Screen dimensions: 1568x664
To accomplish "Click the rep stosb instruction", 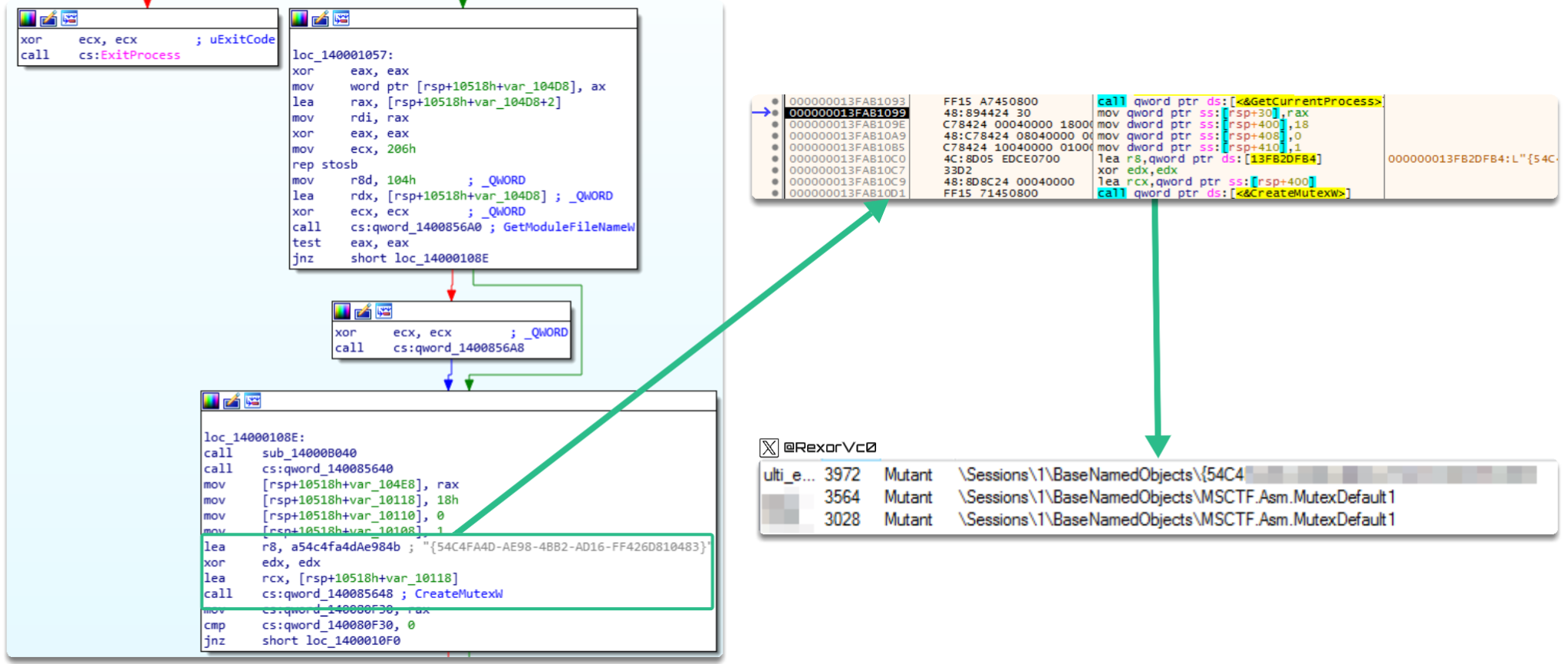I will click(x=324, y=164).
